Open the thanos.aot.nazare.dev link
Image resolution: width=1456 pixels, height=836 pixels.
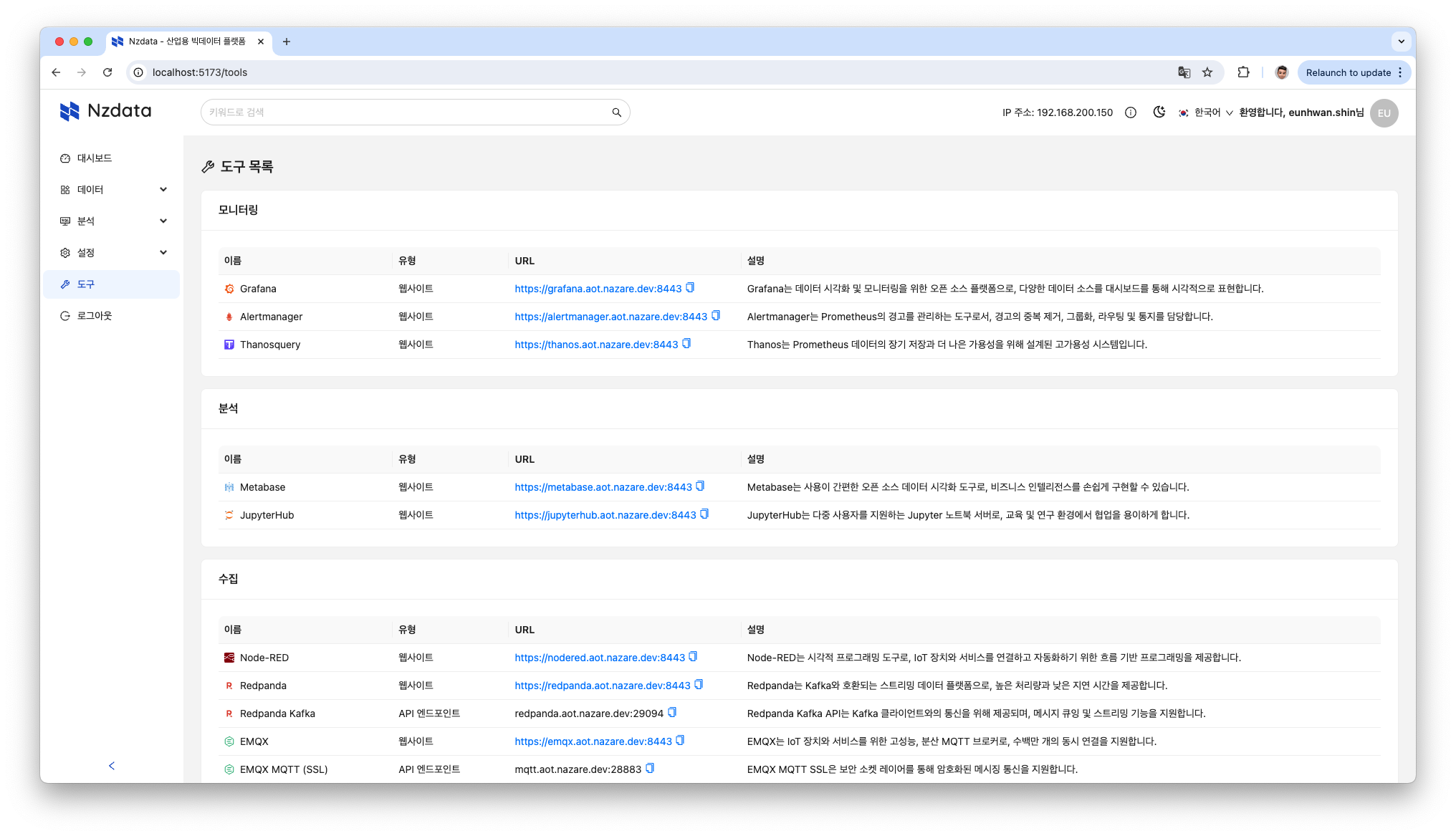click(596, 345)
